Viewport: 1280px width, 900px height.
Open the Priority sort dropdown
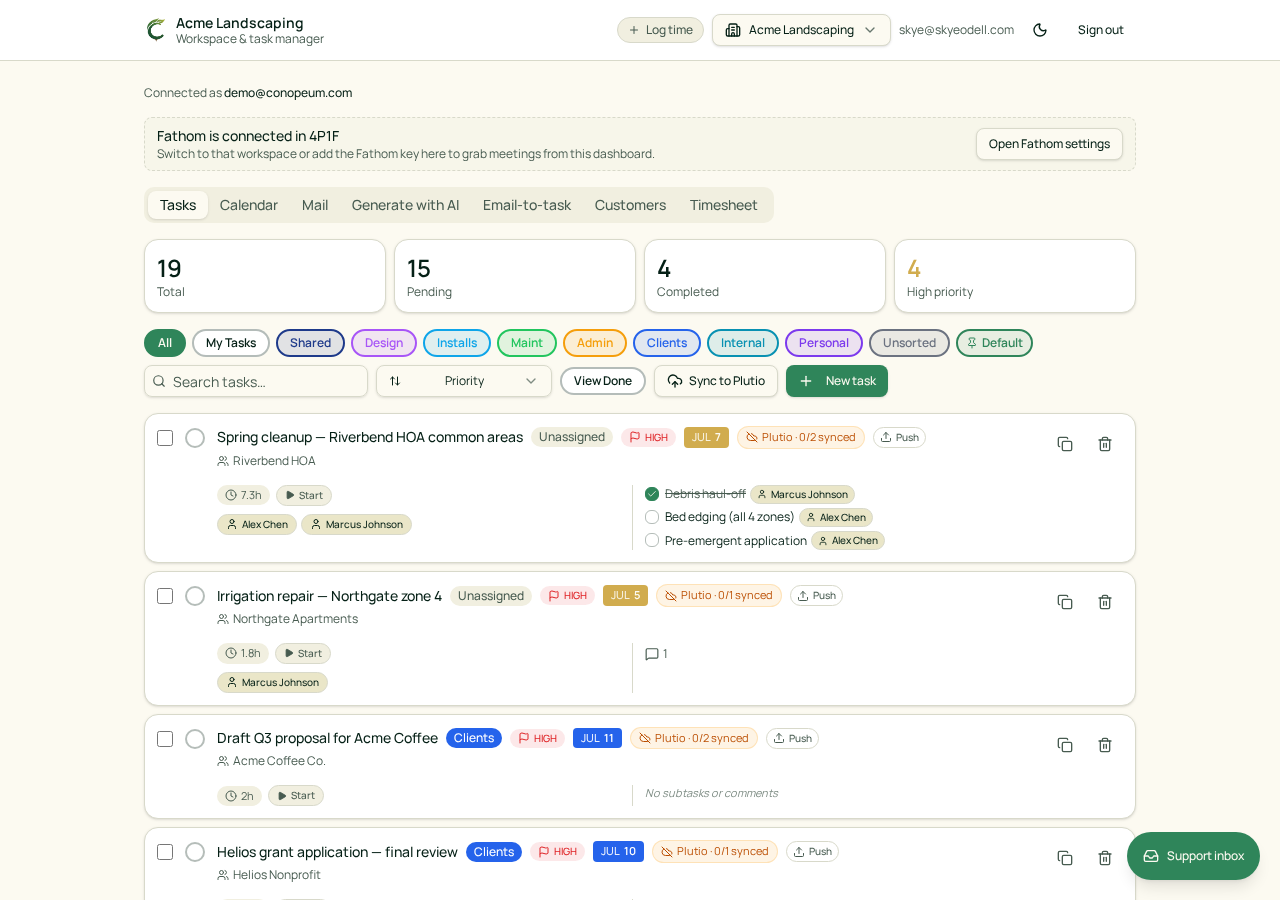click(x=464, y=381)
